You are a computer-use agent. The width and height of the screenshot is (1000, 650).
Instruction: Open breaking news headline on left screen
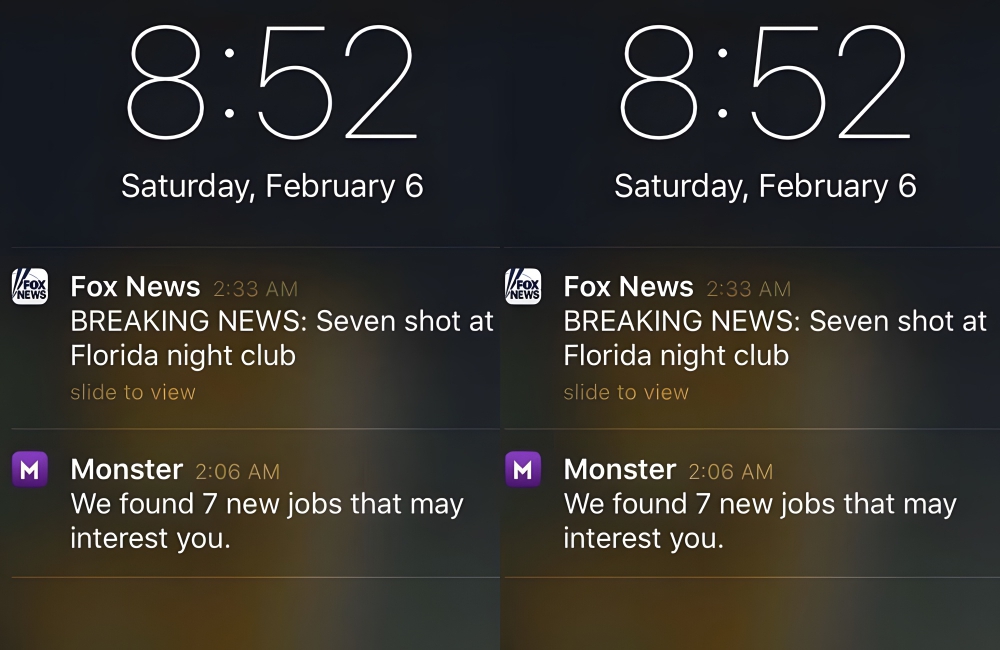click(x=282, y=338)
